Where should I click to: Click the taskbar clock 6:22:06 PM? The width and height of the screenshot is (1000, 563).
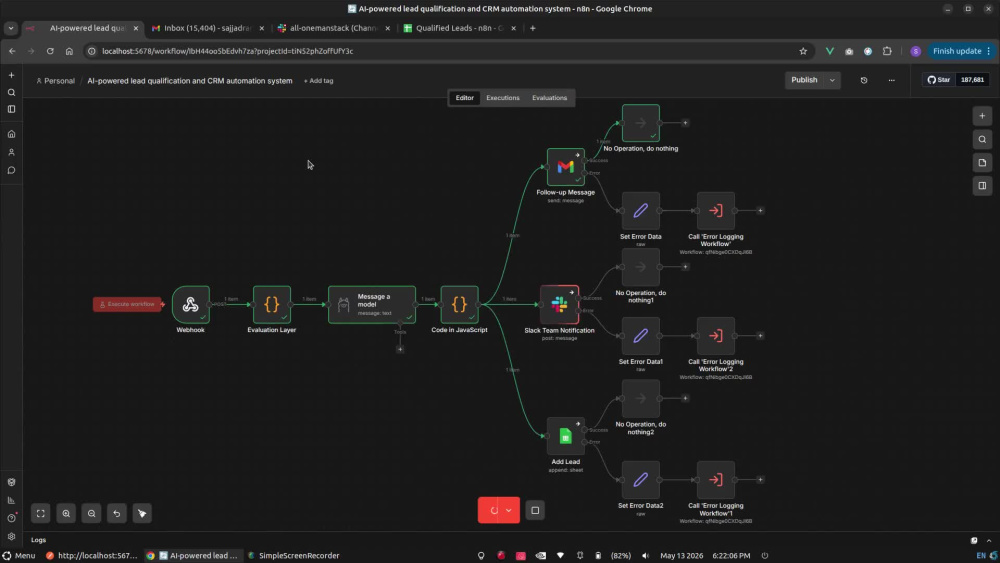pyautogui.click(x=731, y=555)
